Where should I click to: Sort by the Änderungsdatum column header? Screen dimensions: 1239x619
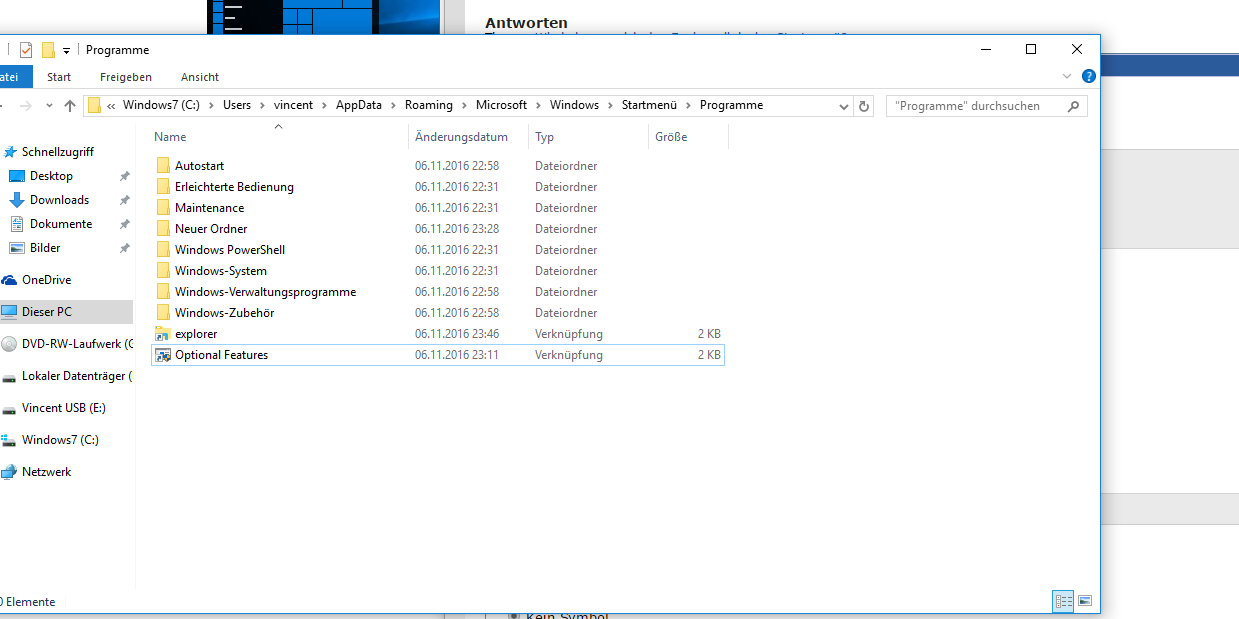pyautogui.click(x=468, y=137)
